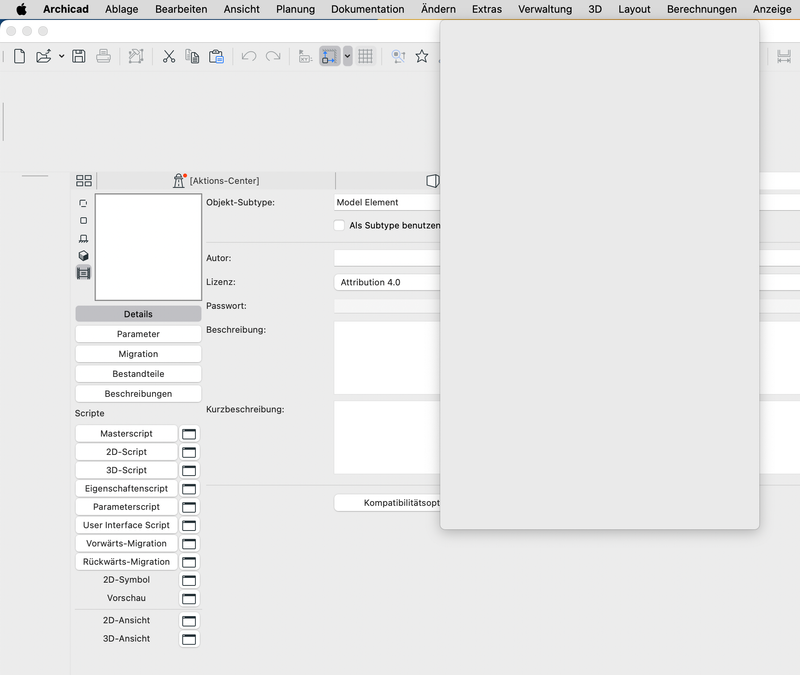Open Vorschau in a separate window icon

189,598
